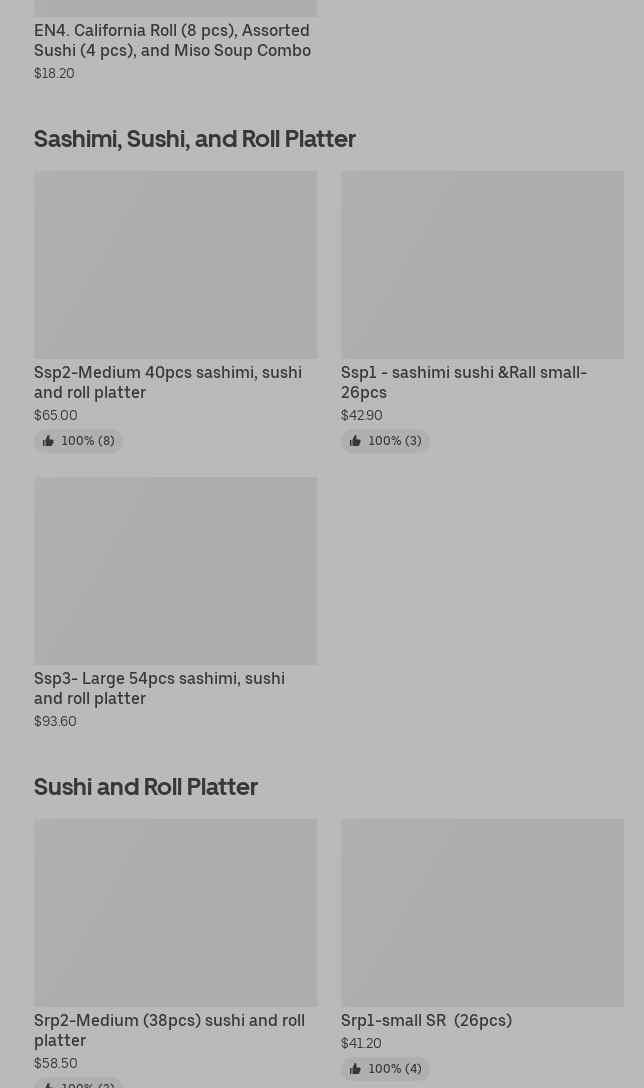644x1088 pixels.
Task: Open the Srp2-Medium (38pcs) platter image
Action: click(175, 913)
